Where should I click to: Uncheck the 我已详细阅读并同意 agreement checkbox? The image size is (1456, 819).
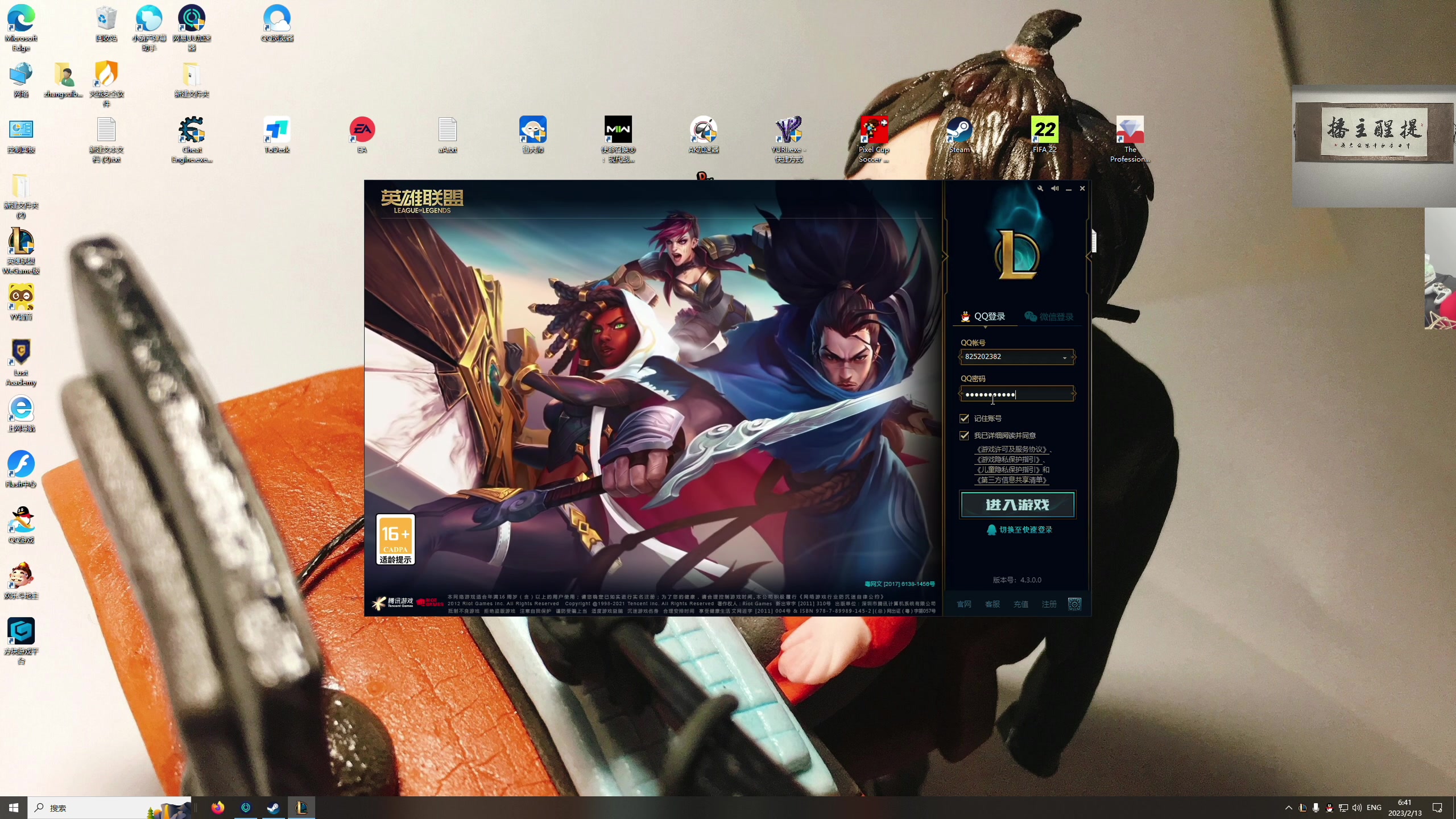964,436
